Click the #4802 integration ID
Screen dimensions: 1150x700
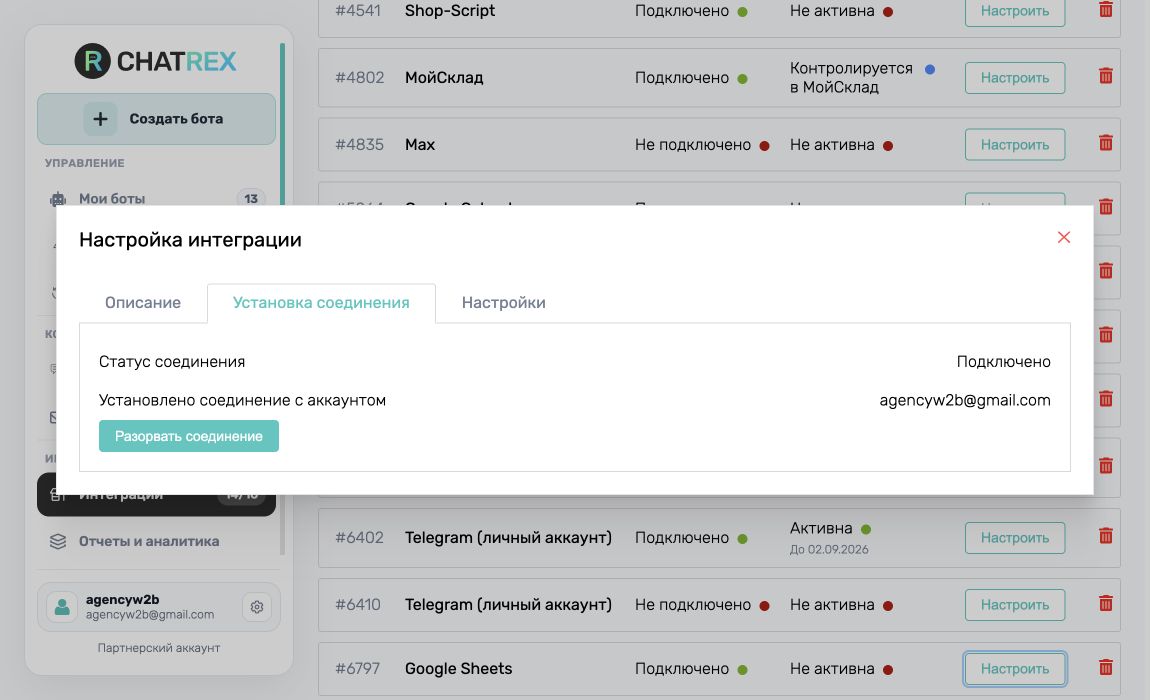359,78
